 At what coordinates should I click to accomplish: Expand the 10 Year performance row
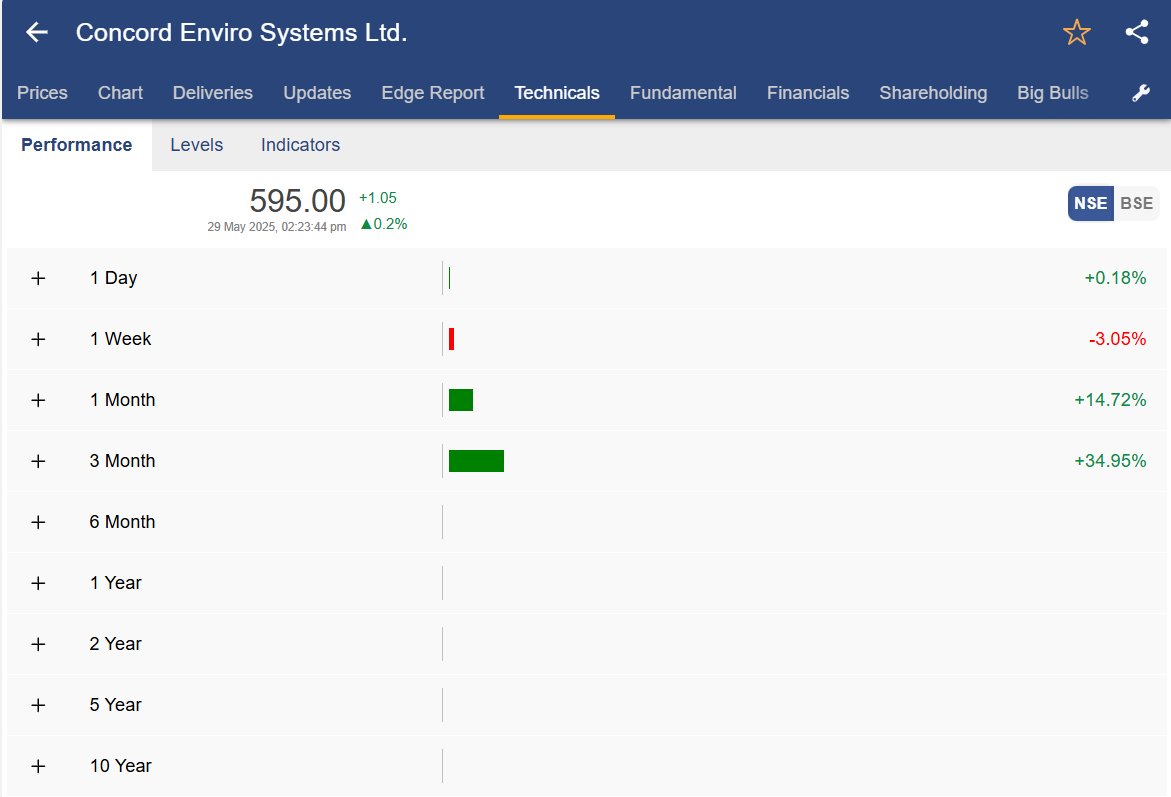click(x=38, y=766)
